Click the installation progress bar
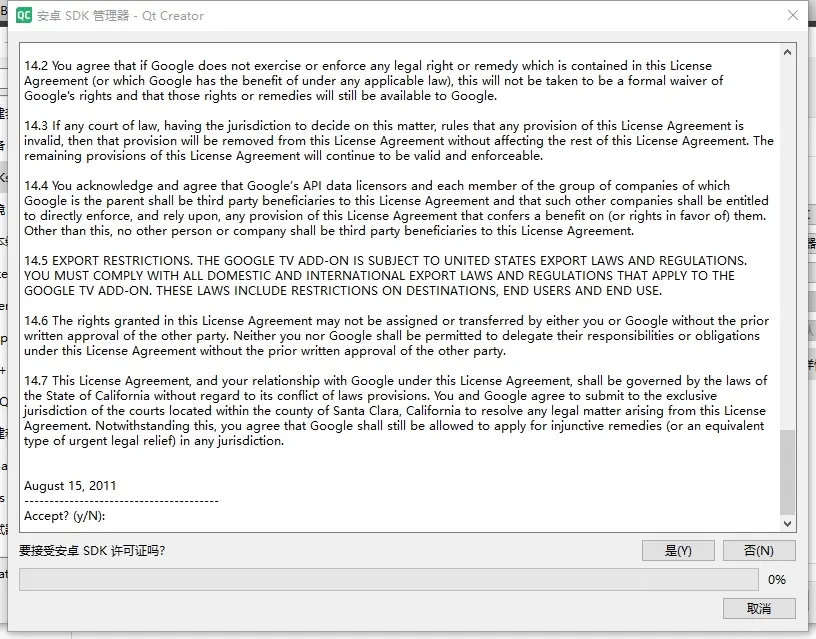Viewport: 816px width, 639px height. pyautogui.click(x=388, y=579)
